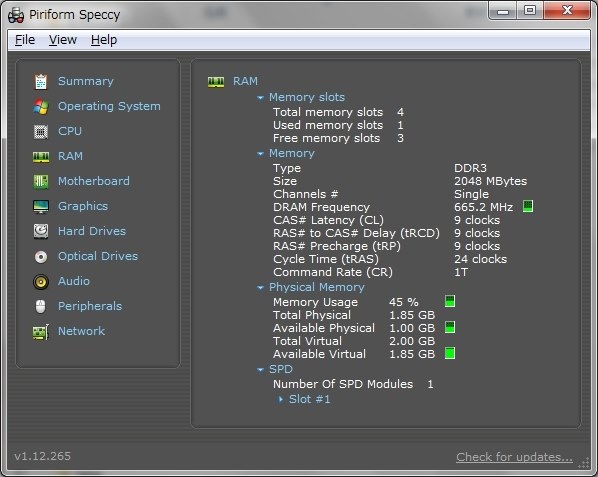Click the CAS# Latency (CL) label
This screenshot has height=477, width=598.
(328, 220)
